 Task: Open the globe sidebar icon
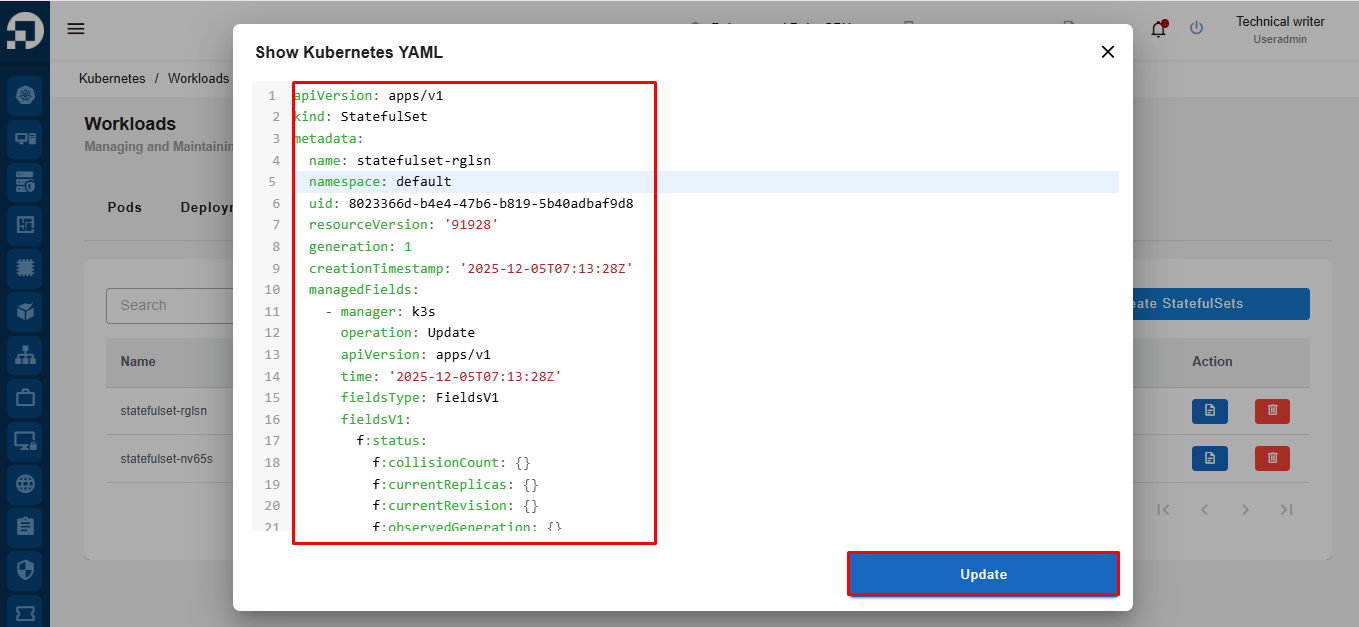pos(25,483)
